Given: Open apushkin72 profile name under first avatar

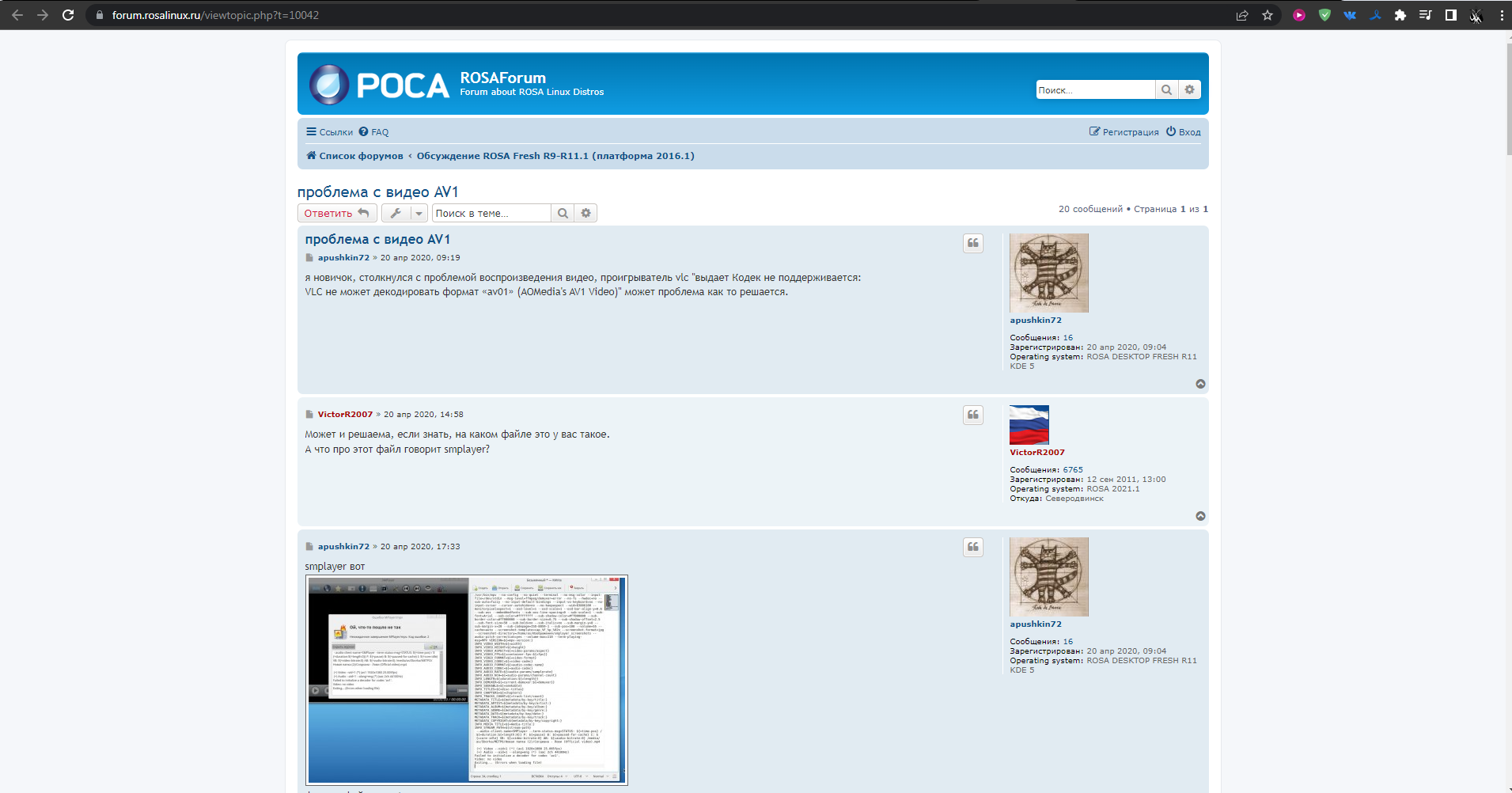Looking at the screenshot, I should pos(1036,321).
